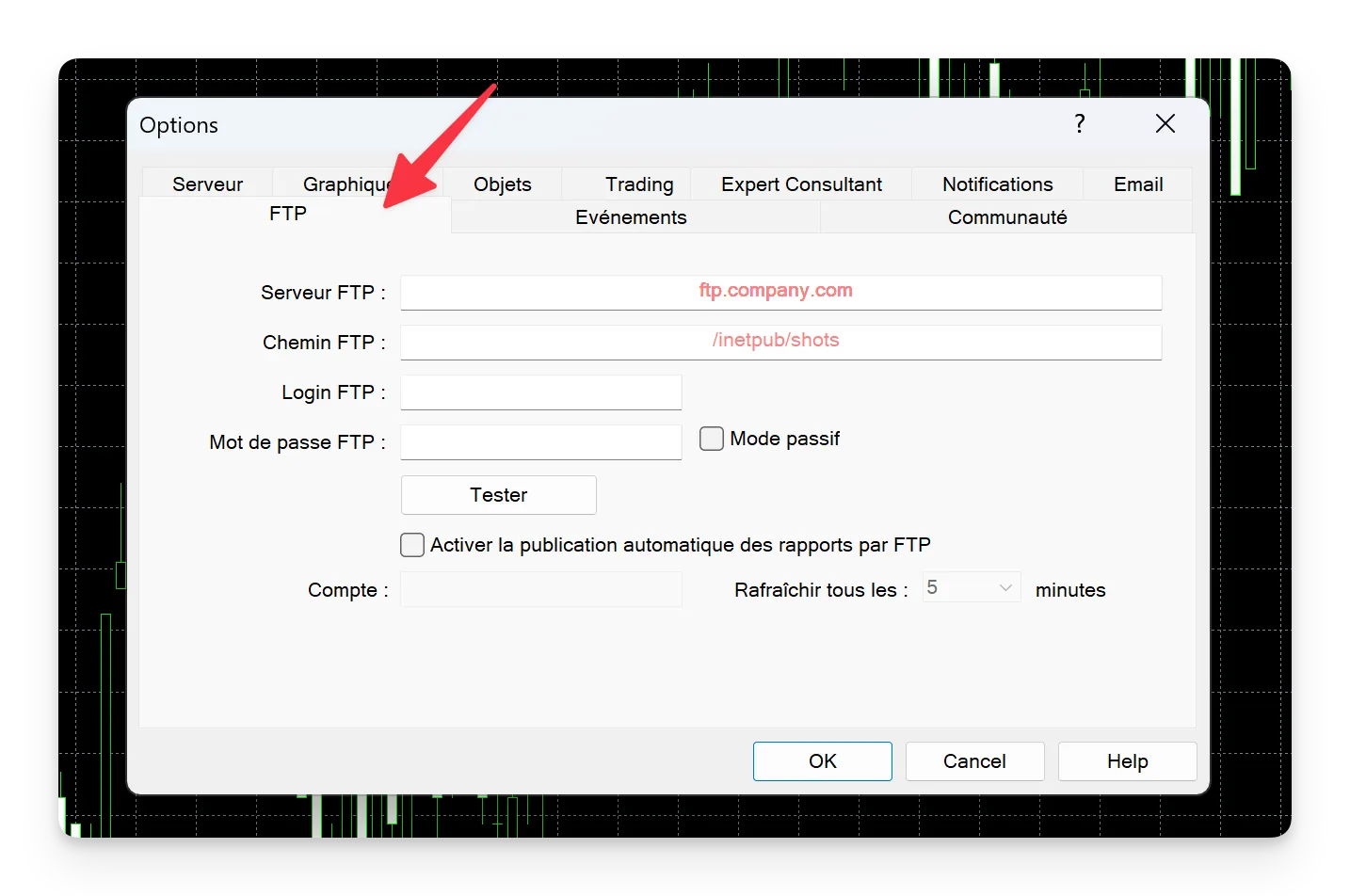
Task: Click the Cancel button
Action: point(975,761)
